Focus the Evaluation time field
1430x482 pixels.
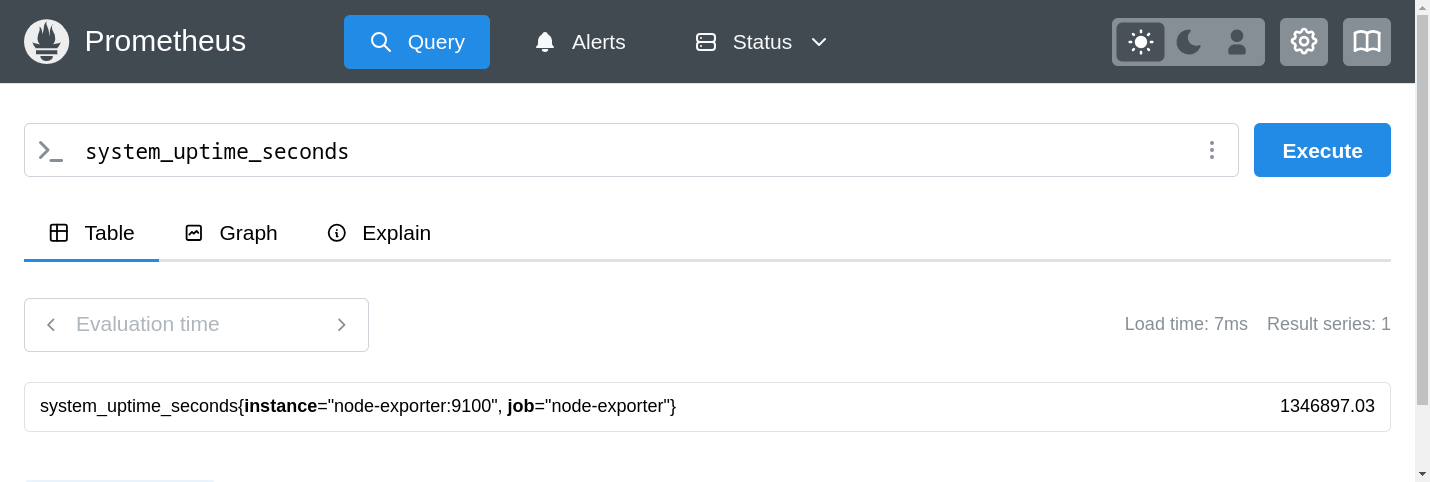(196, 325)
